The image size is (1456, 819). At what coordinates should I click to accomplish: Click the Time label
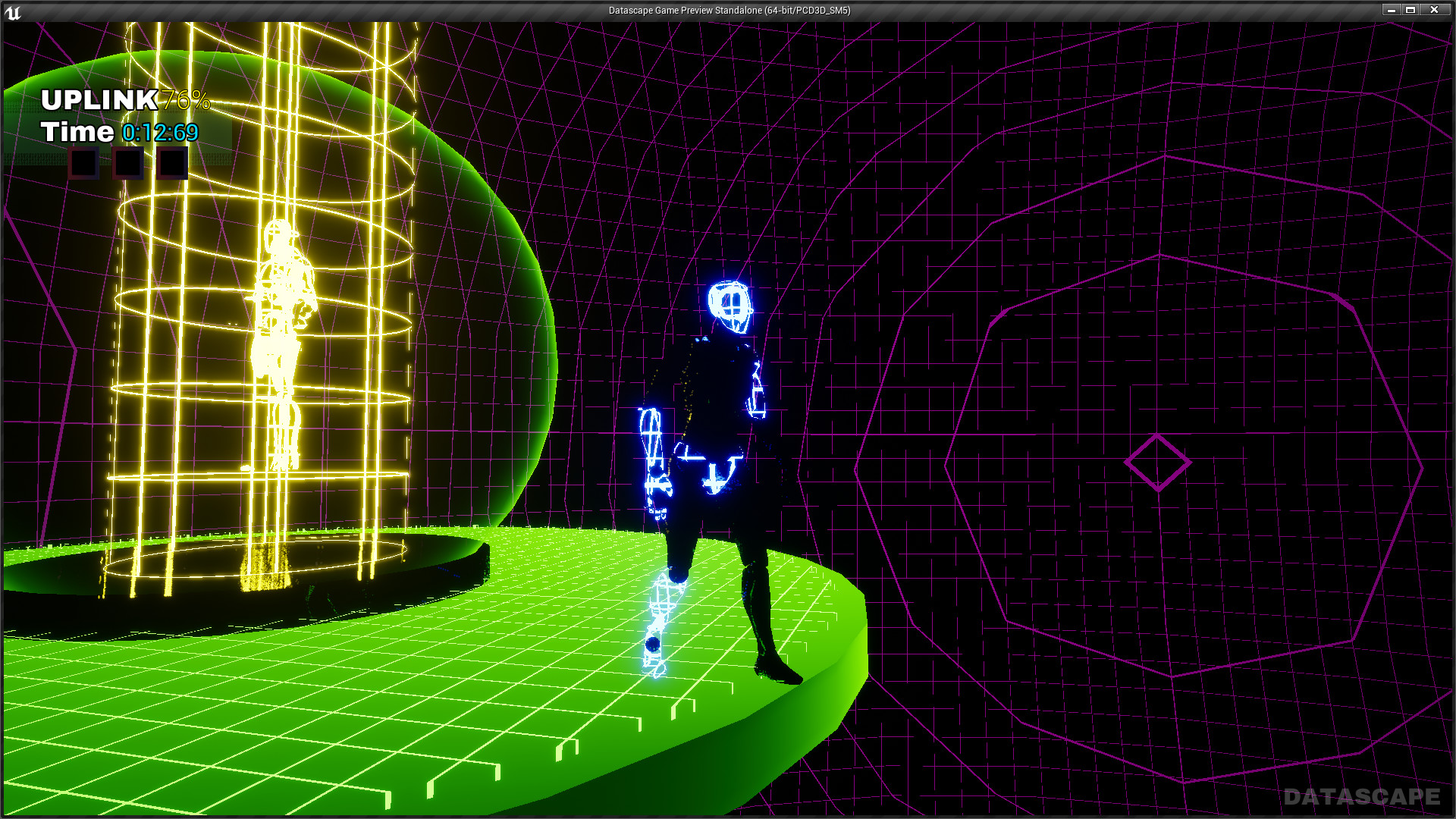tap(77, 132)
